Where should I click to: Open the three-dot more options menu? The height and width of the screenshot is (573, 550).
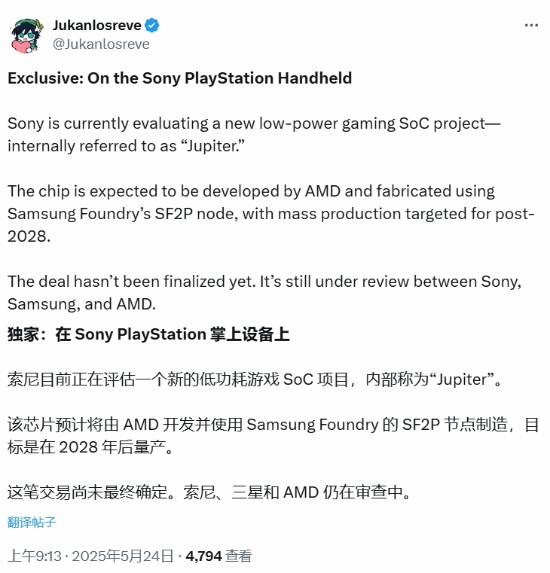531,25
